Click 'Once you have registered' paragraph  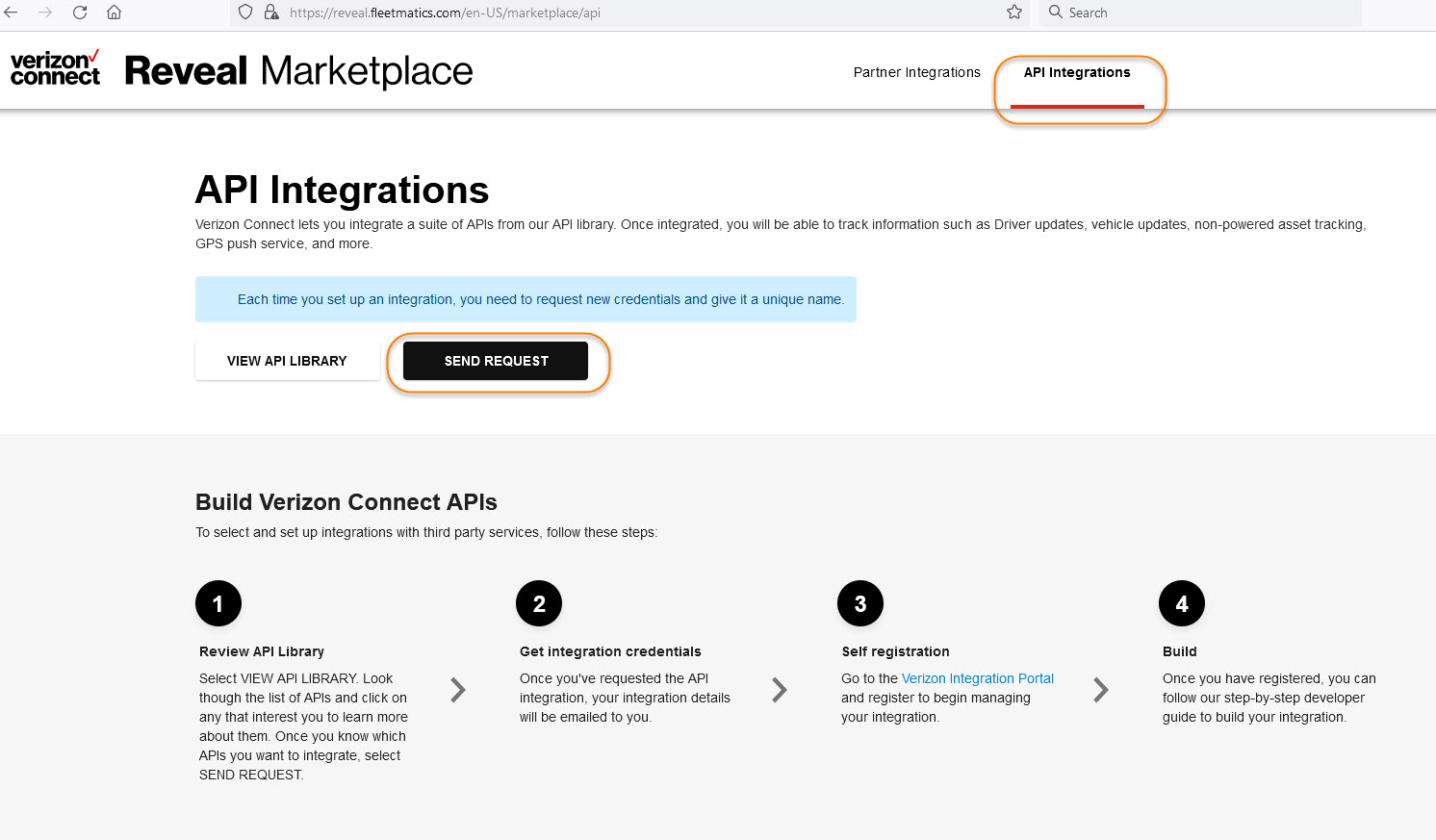click(x=1269, y=698)
